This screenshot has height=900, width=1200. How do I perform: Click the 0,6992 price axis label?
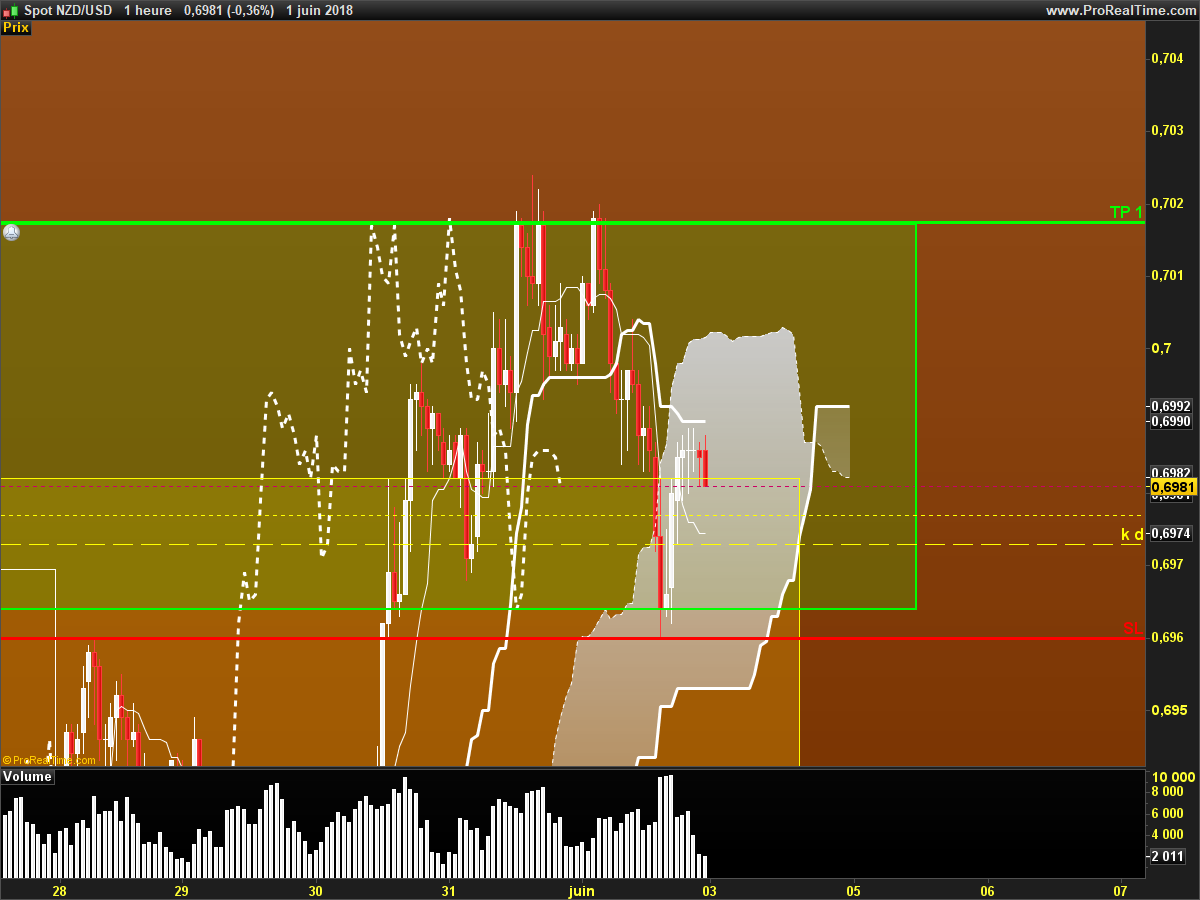click(x=1171, y=406)
